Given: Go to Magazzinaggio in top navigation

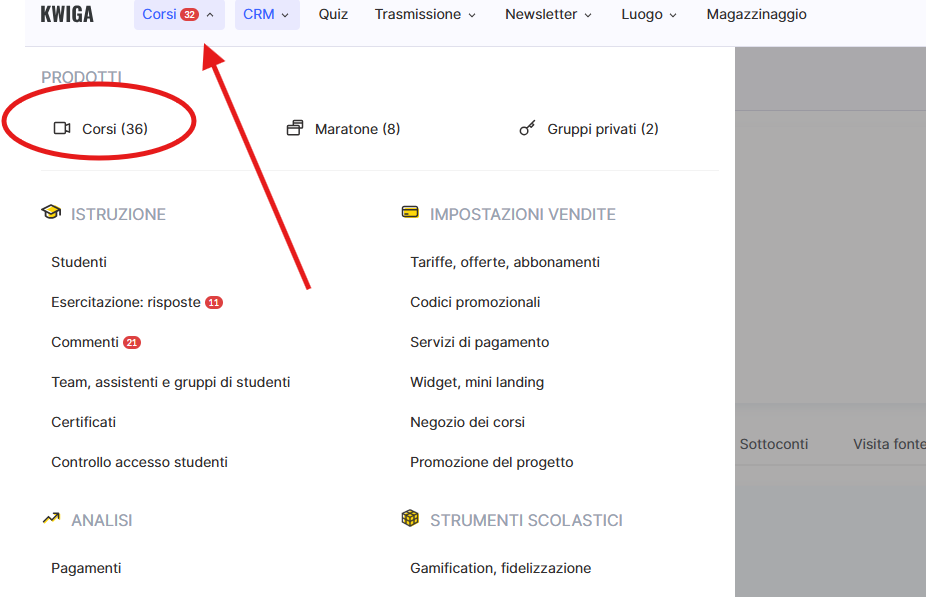Looking at the screenshot, I should [756, 15].
